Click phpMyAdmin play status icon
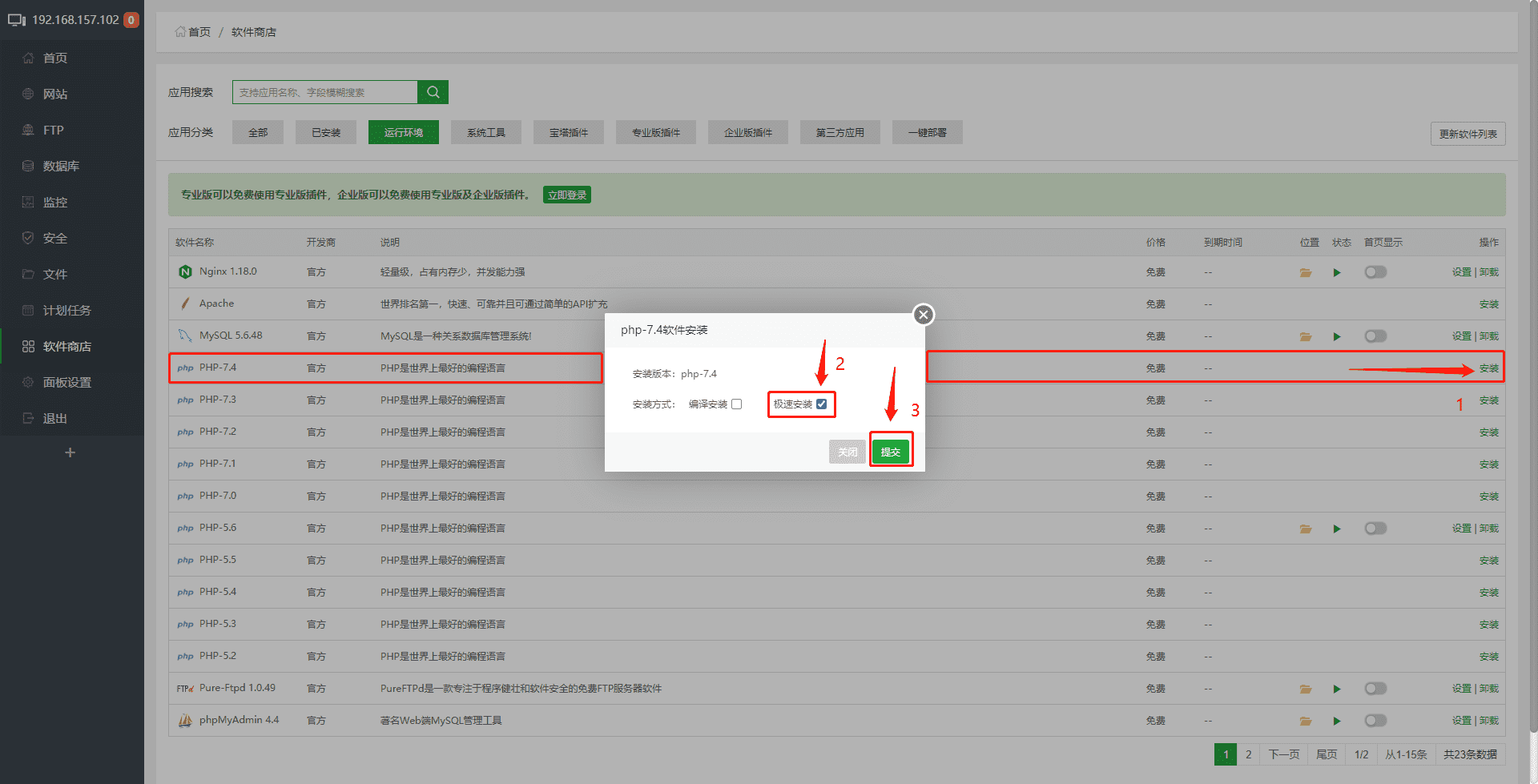The image size is (1538, 784). [x=1337, y=721]
